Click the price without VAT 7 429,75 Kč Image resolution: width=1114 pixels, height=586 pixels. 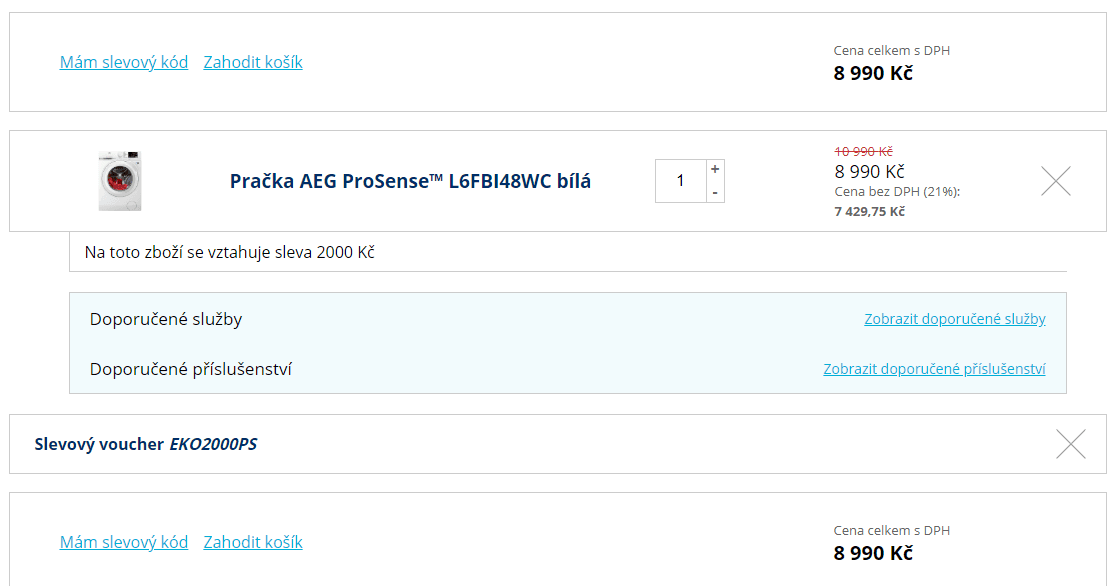(x=870, y=212)
